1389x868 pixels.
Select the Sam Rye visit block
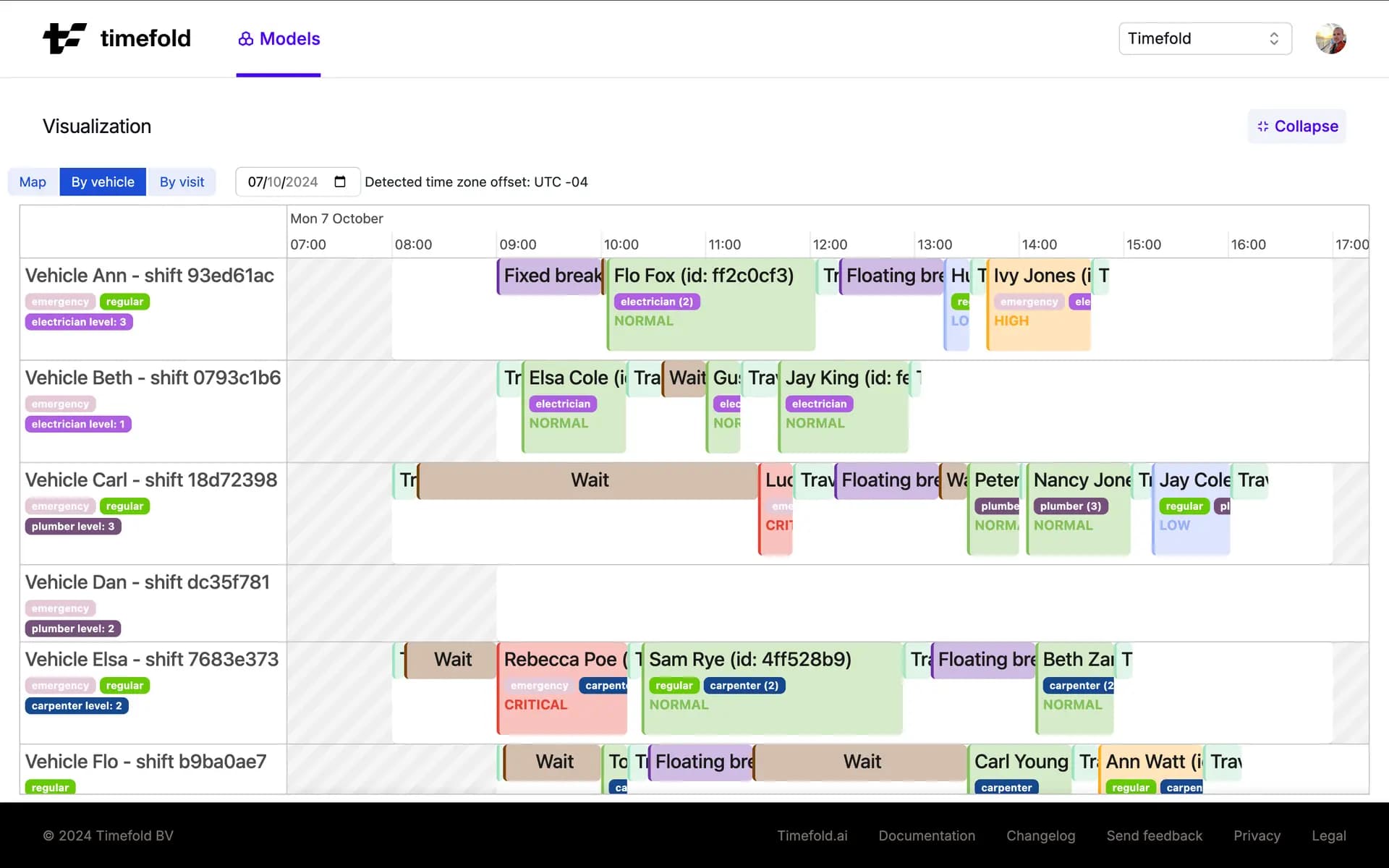pyautogui.click(x=771, y=687)
